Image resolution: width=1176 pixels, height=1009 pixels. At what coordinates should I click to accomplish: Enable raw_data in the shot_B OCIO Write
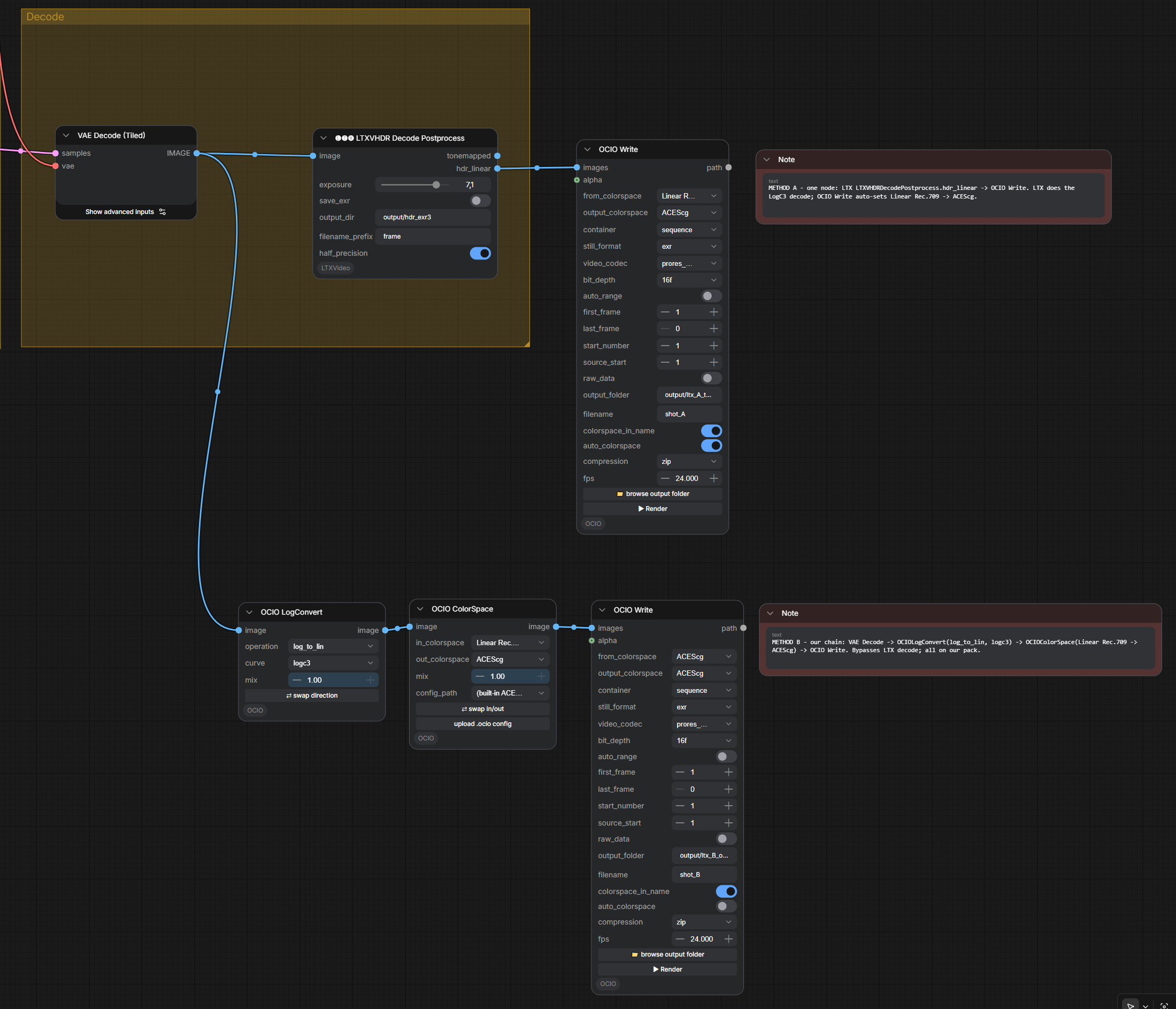click(726, 839)
